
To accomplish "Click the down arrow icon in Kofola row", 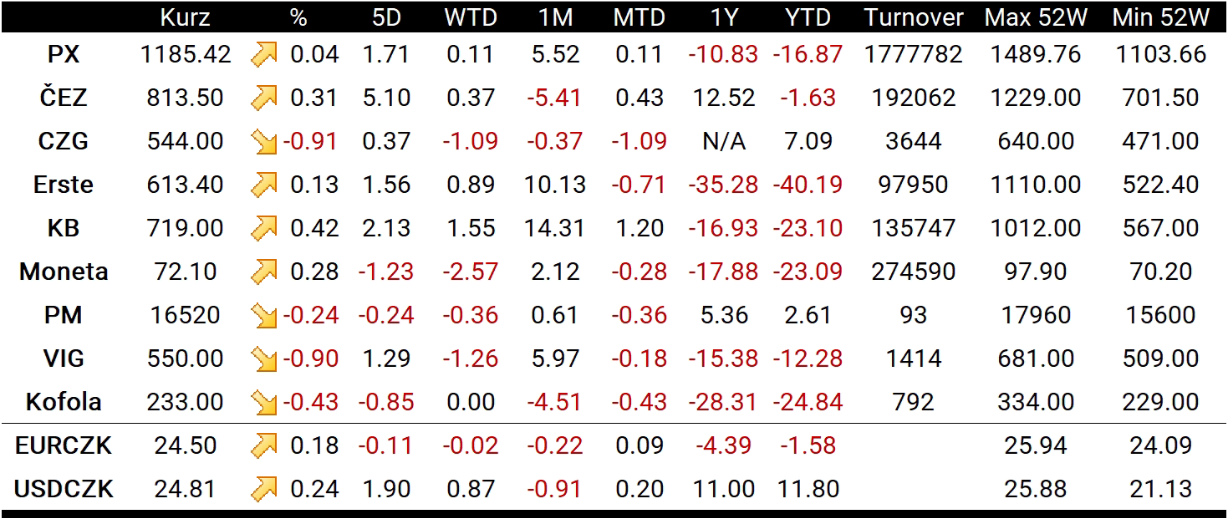I will point(264,402).
